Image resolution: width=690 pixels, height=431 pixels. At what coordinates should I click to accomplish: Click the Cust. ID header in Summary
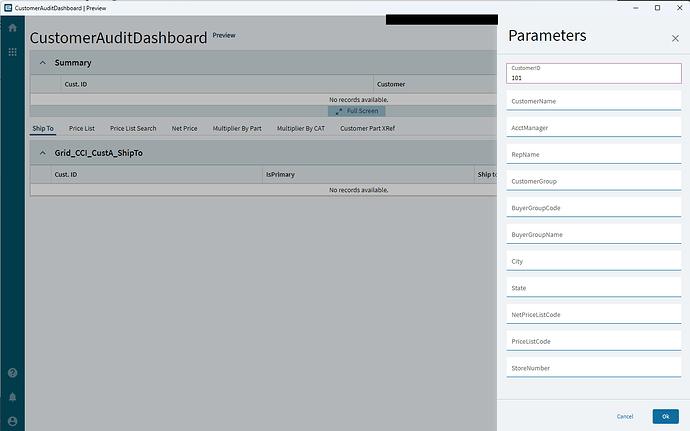76,84
